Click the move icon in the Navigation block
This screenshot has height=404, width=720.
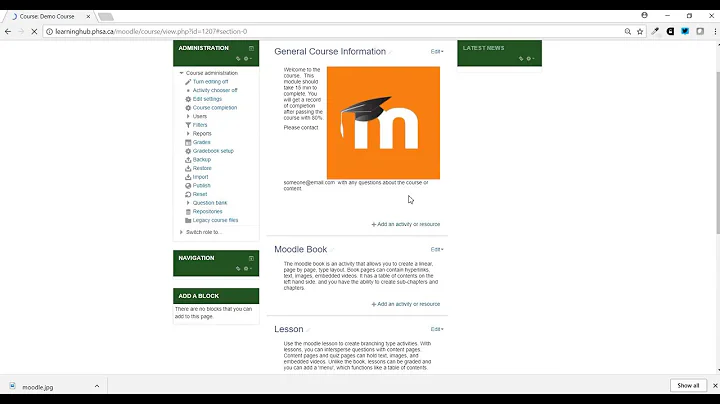coord(238,269)
